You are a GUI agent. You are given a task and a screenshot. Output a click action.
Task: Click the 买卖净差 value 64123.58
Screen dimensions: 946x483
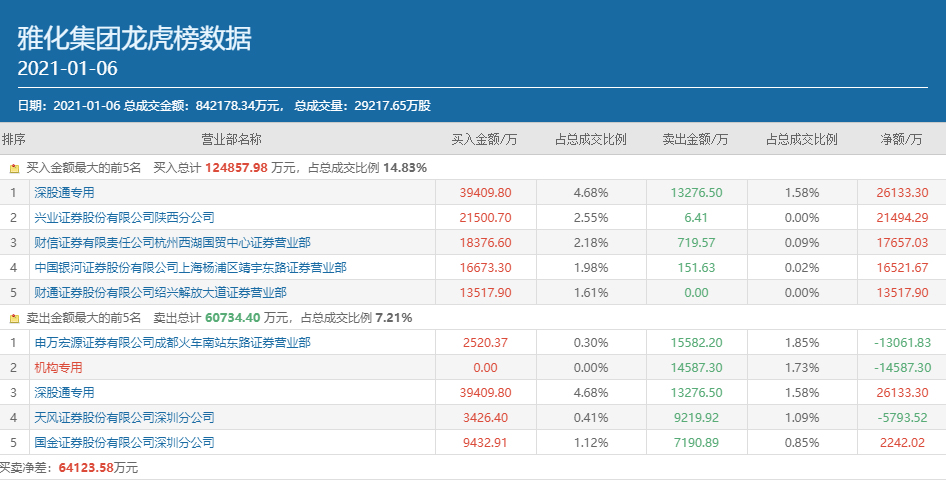(x=87, y=467)
